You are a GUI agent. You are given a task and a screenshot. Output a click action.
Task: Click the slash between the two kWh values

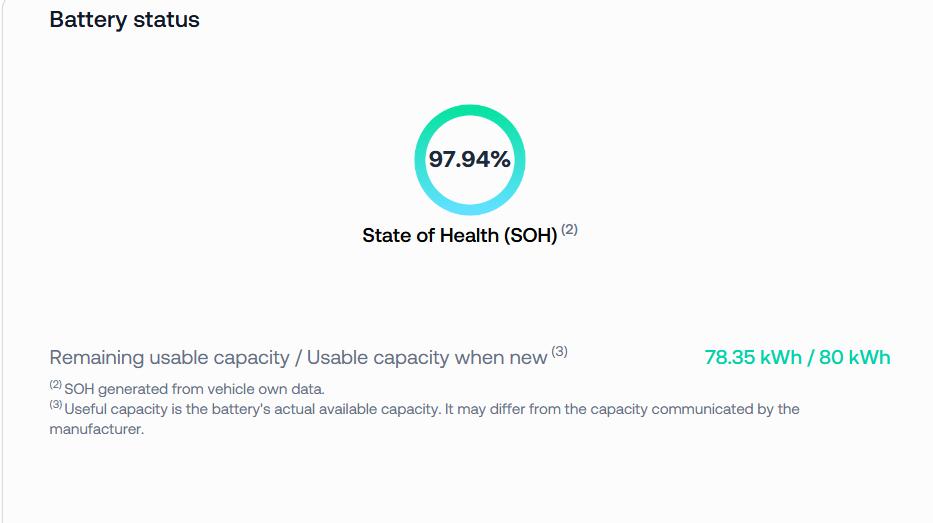[x=810, y=357]
